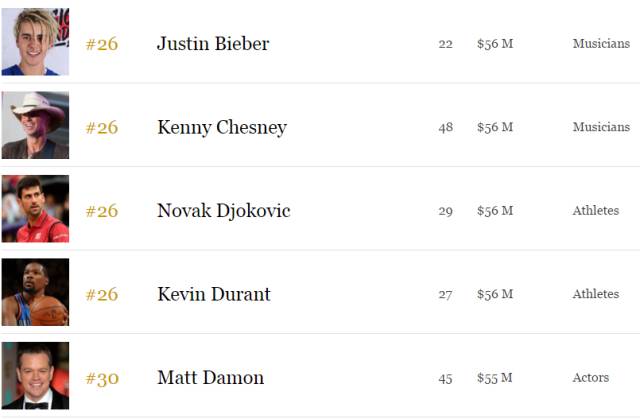This screenshot has width=640, height=419.
Task: Click Musicians category beside Kenny Chesney
Action: (601, 127)
